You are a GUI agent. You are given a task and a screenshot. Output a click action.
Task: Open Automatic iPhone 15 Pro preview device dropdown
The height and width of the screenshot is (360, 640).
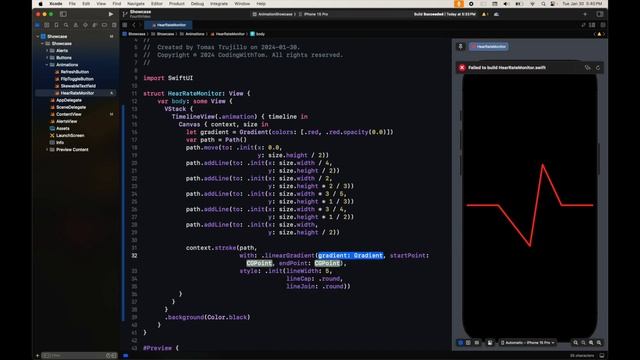coord(527,342)
